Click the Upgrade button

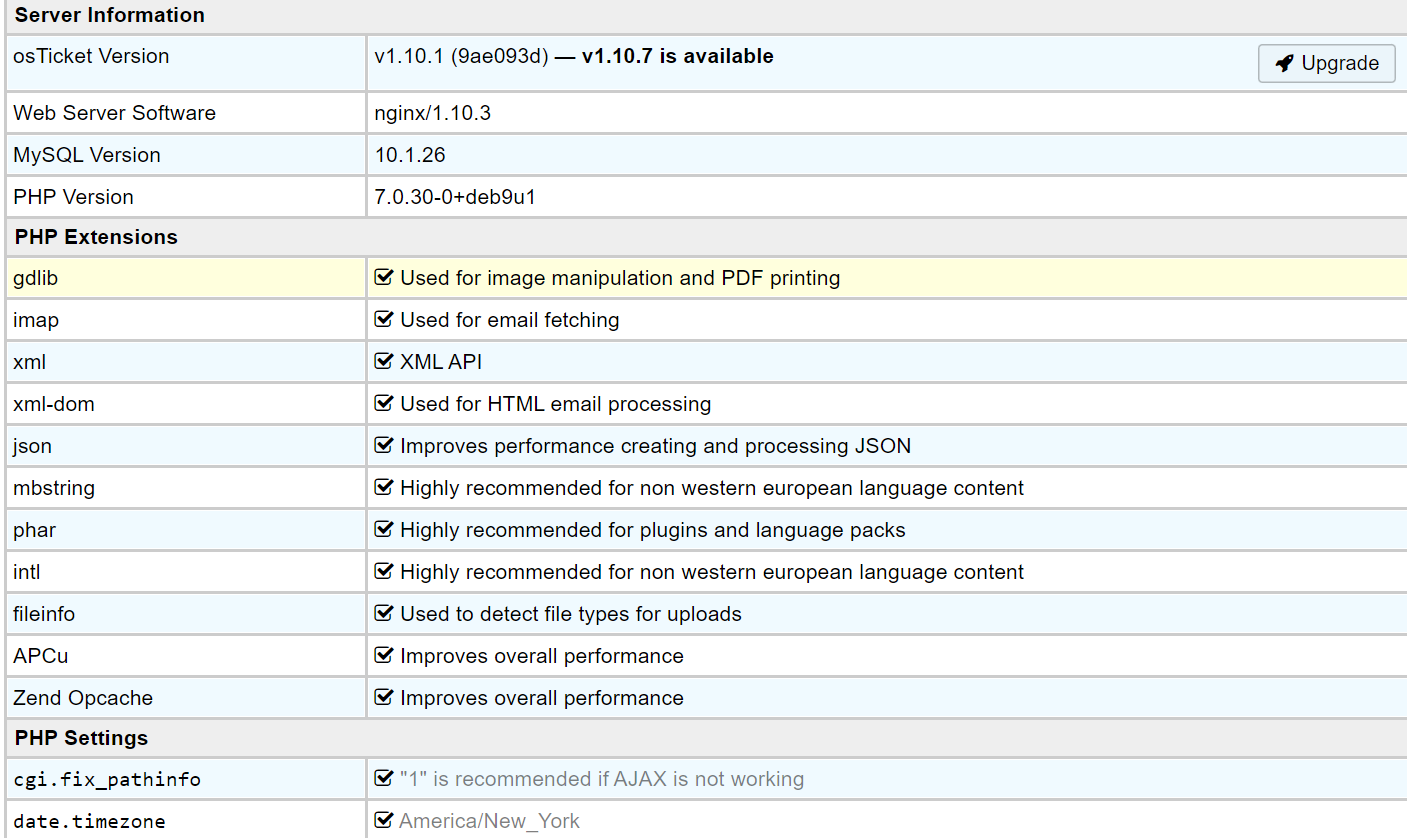(1326, 63)
